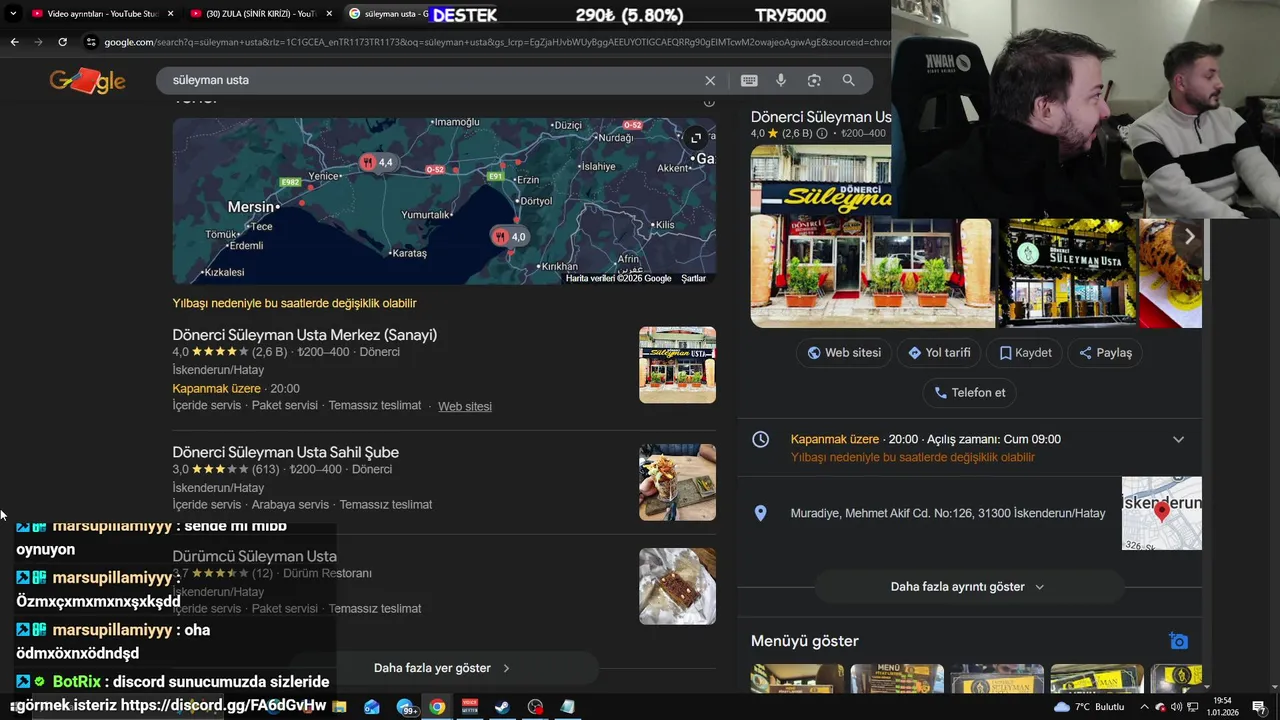Click the Kapanmak üzere hours text

pyautogui.click(x=834, y=439)
